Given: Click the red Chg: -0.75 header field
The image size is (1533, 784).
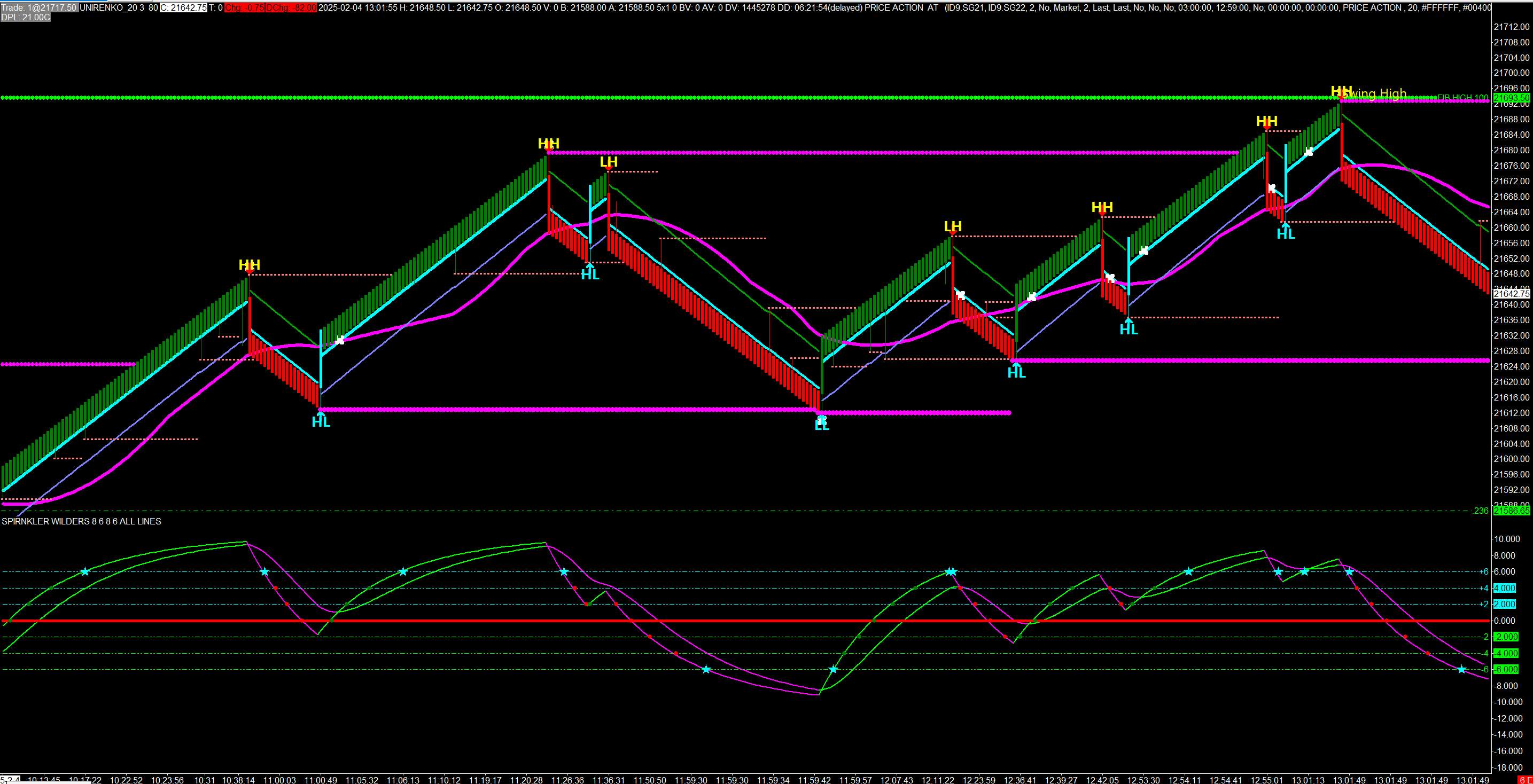Looking at the screenshot, I should [x=244, y=7].
